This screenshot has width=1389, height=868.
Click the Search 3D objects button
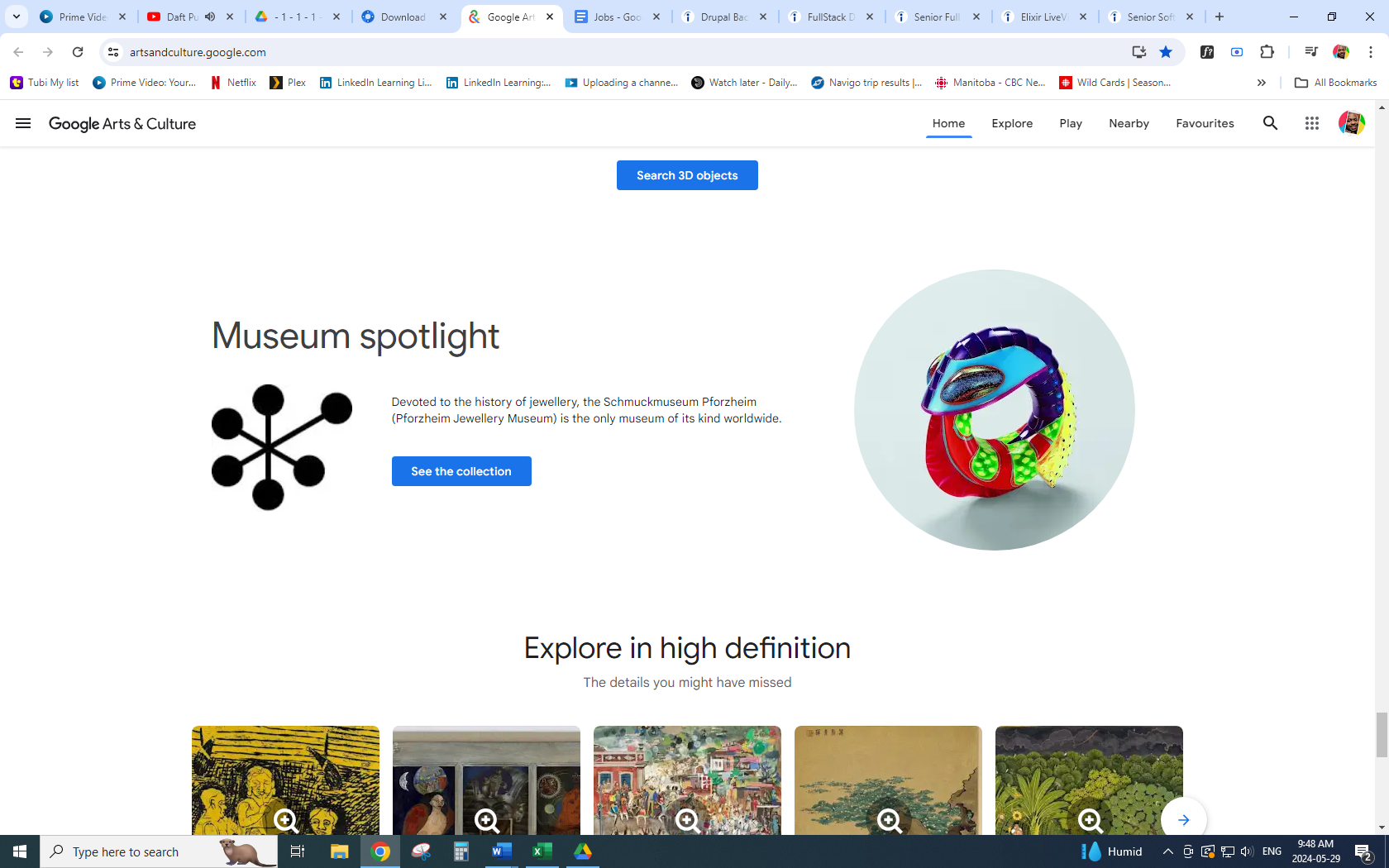click(687, 175)
